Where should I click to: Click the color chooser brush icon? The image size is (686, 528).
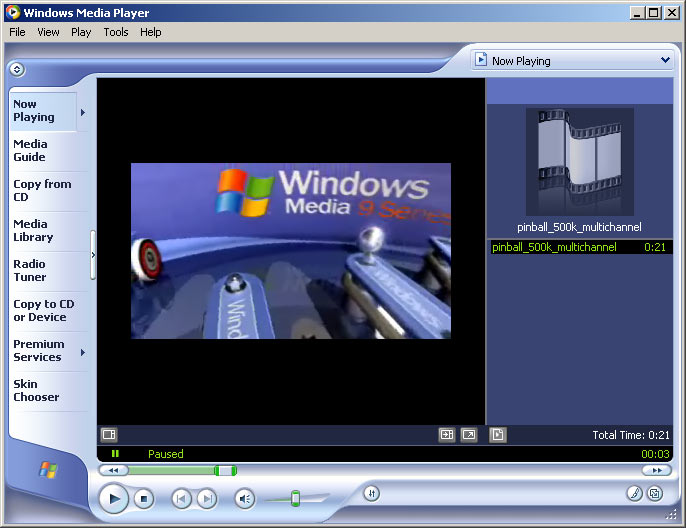pyautogui.click(x=634, y=494)
